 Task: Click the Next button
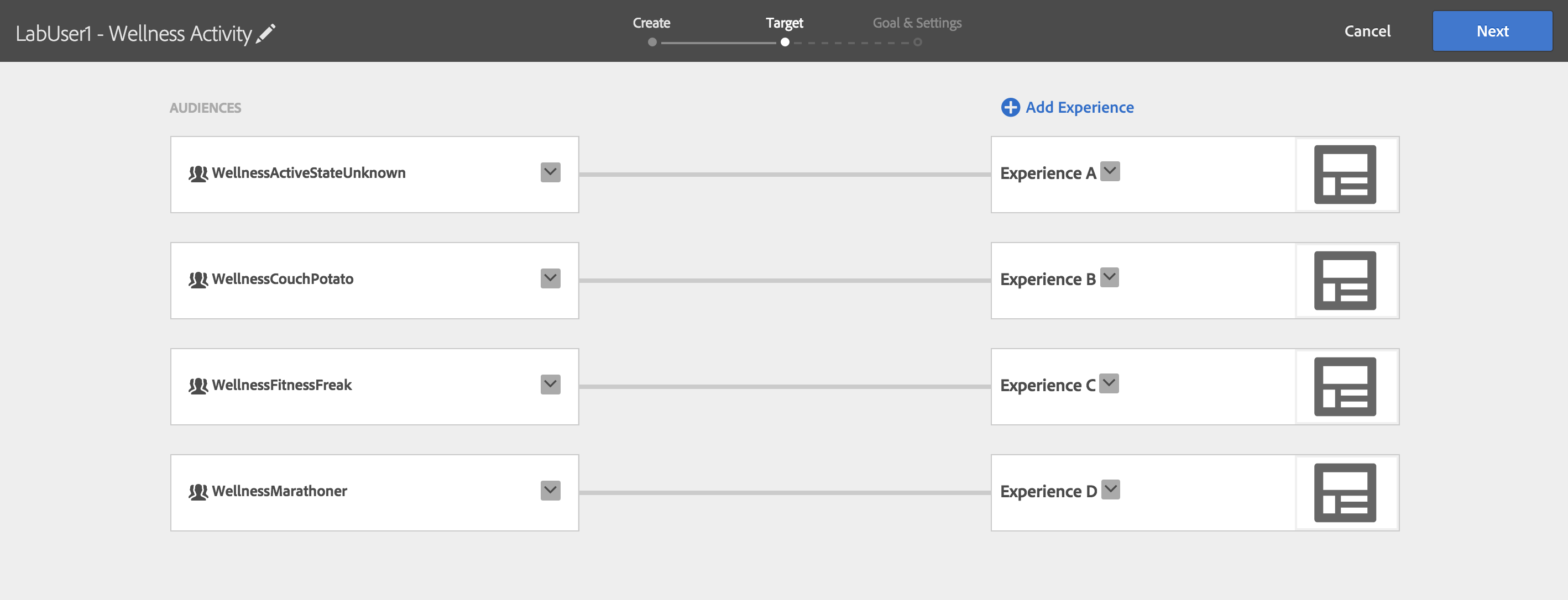coord(1492,31)
